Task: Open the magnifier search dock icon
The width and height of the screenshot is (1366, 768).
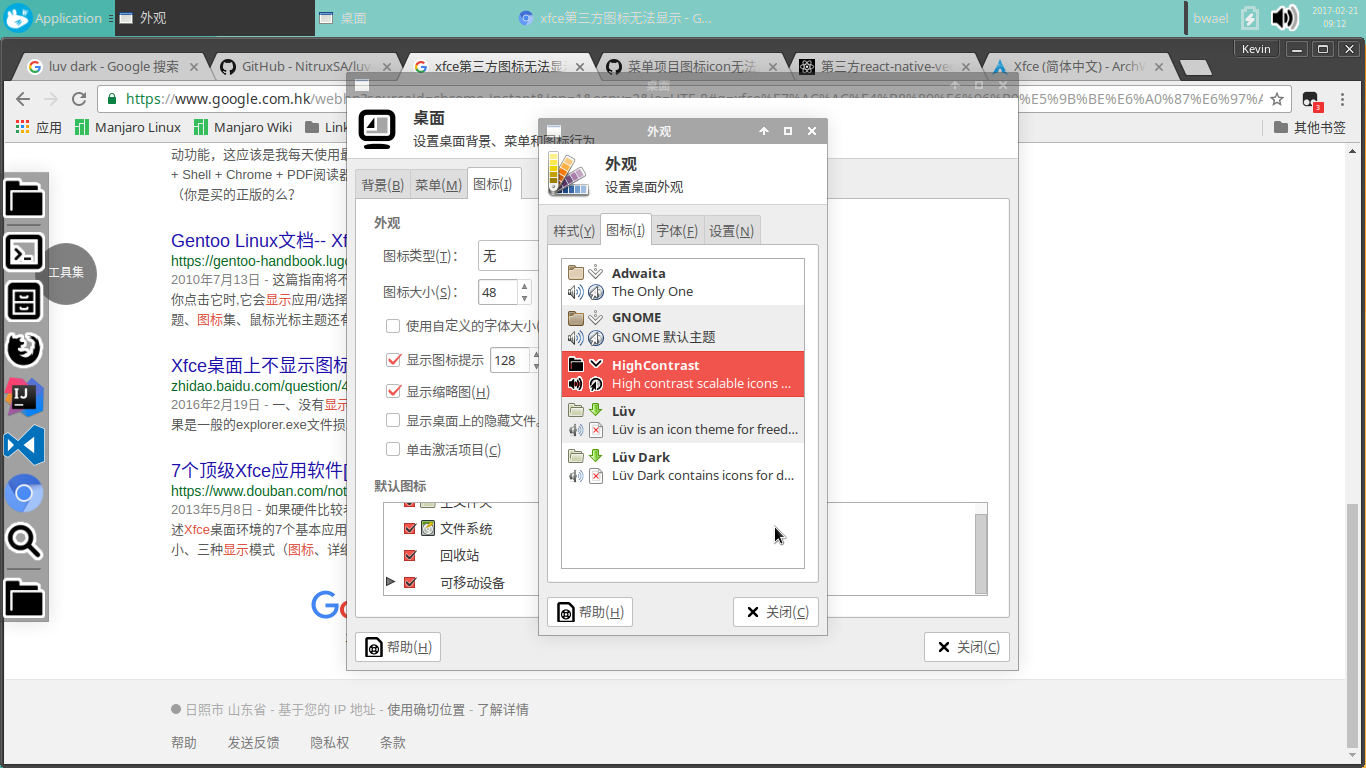Action: 25,541
